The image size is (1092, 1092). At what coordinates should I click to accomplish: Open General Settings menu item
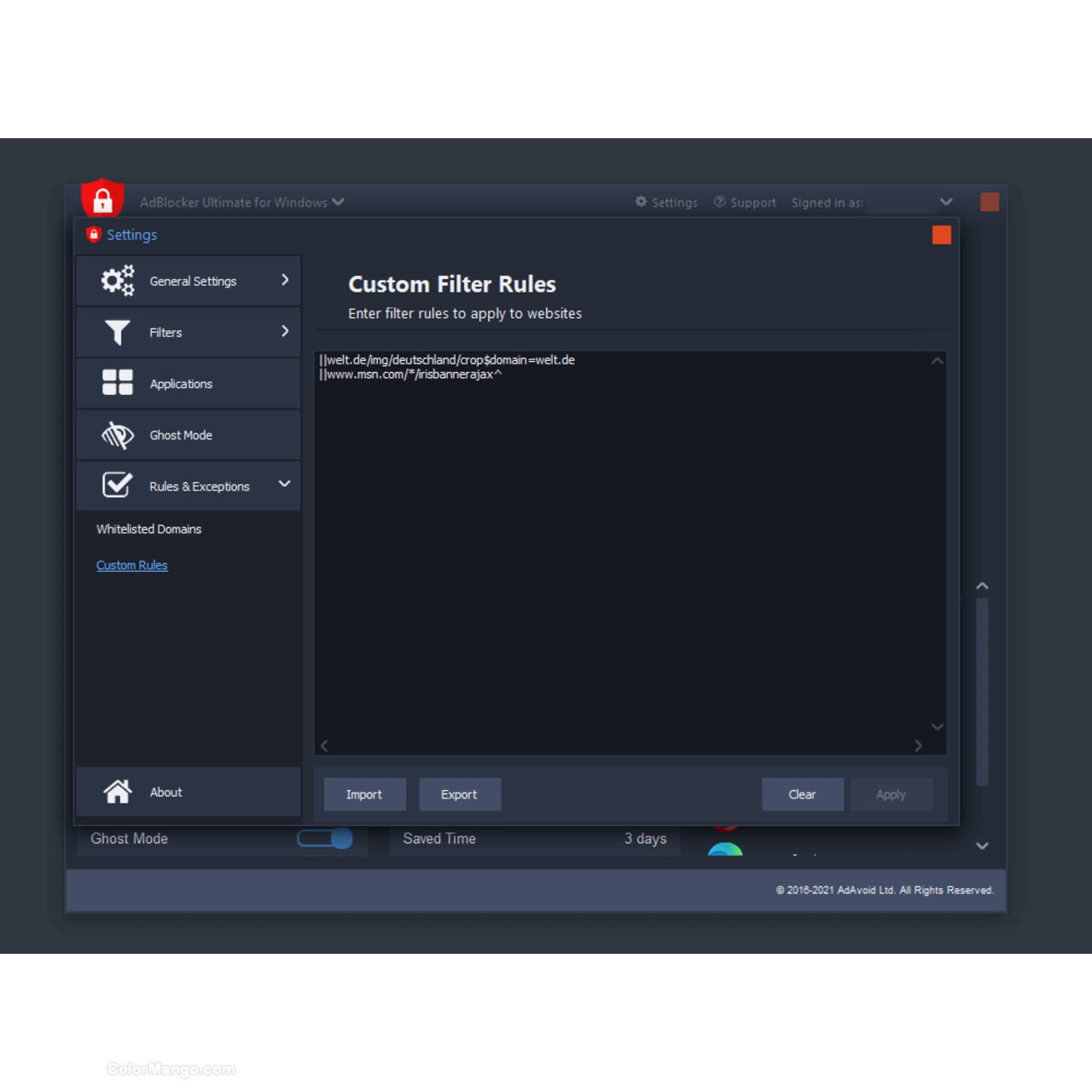(x=189, y=281)
